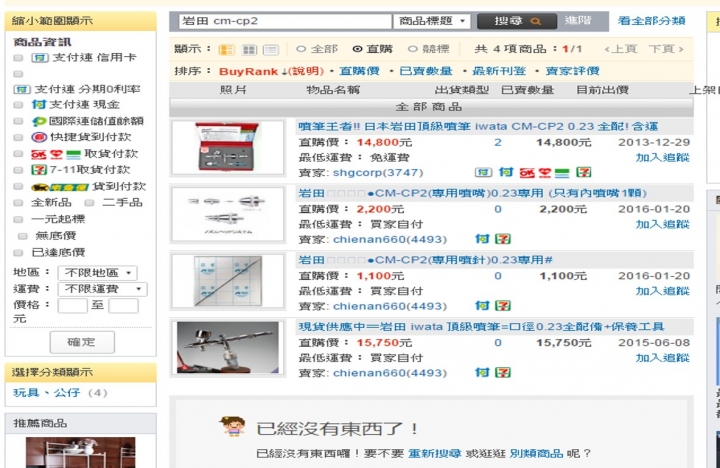Sort by BuyRank
Viewport: 720px width, 468px height.
[248, 72]
